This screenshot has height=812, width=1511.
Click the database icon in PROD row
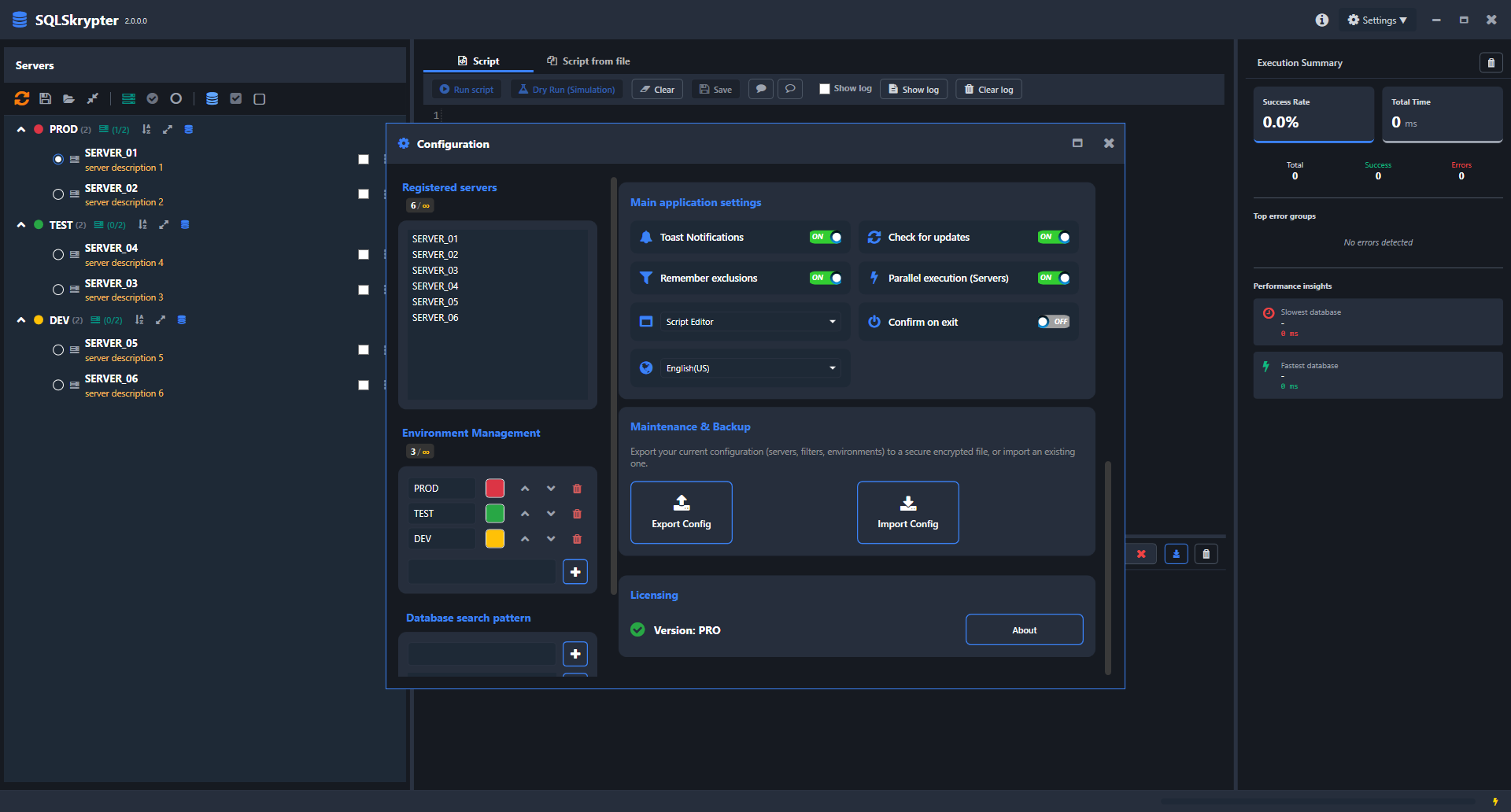coord(189,129)
